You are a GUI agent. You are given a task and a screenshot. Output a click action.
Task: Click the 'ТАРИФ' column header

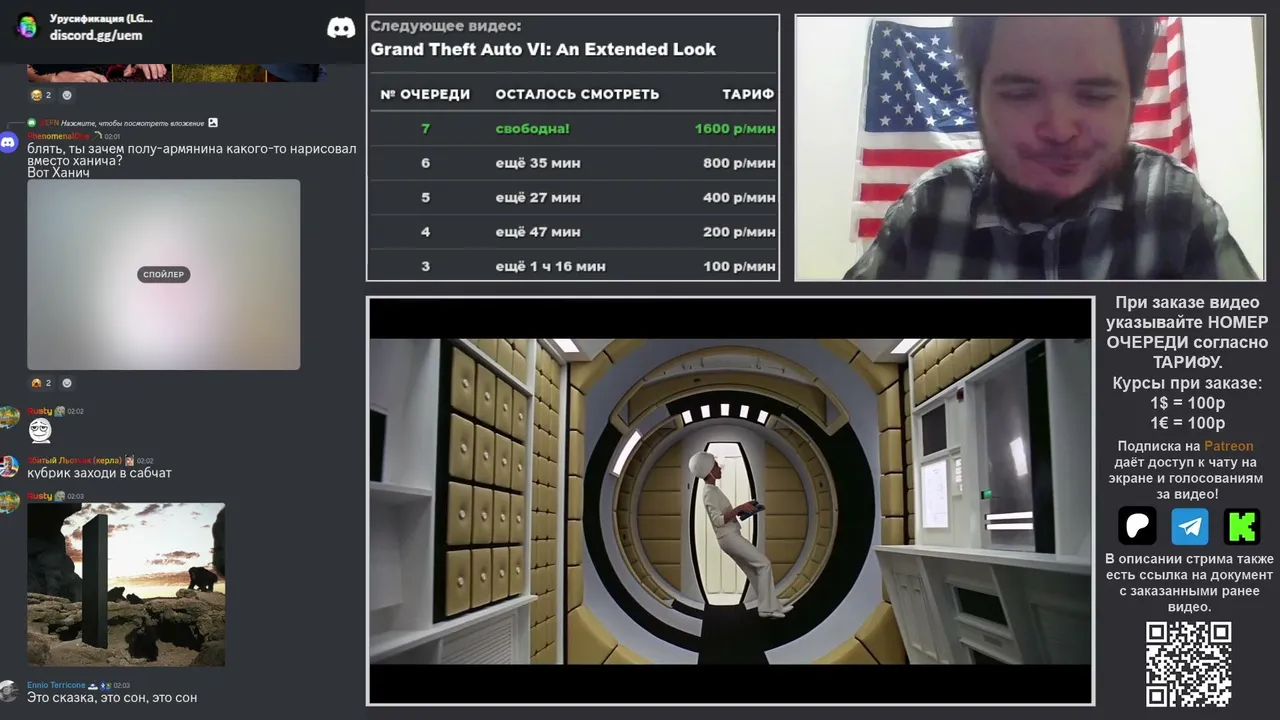[748, 94]
